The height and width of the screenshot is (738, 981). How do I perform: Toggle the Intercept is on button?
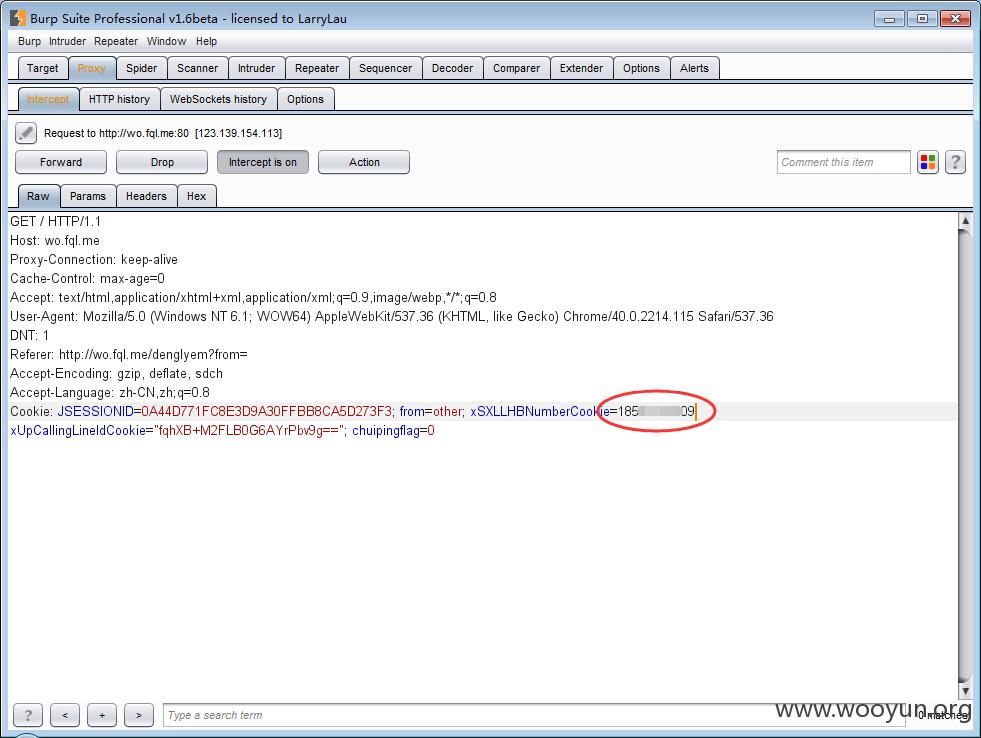point(263,162)
